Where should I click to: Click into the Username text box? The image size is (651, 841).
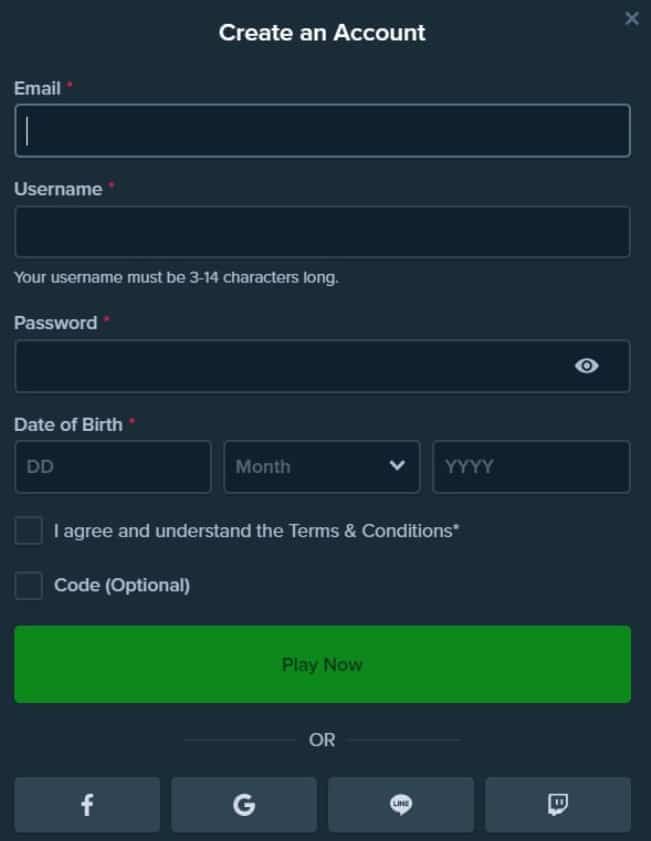click(x=322, y=232)
